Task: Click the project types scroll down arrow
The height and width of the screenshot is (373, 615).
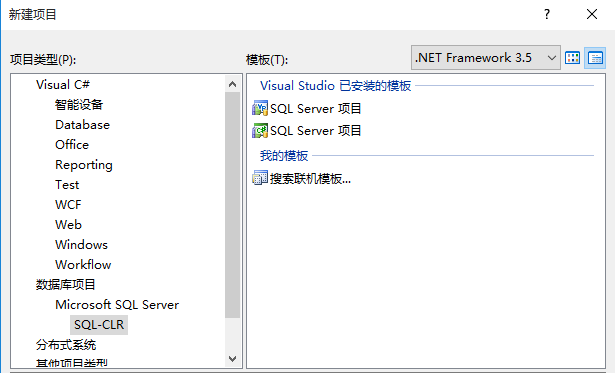Action: point(233,358)
